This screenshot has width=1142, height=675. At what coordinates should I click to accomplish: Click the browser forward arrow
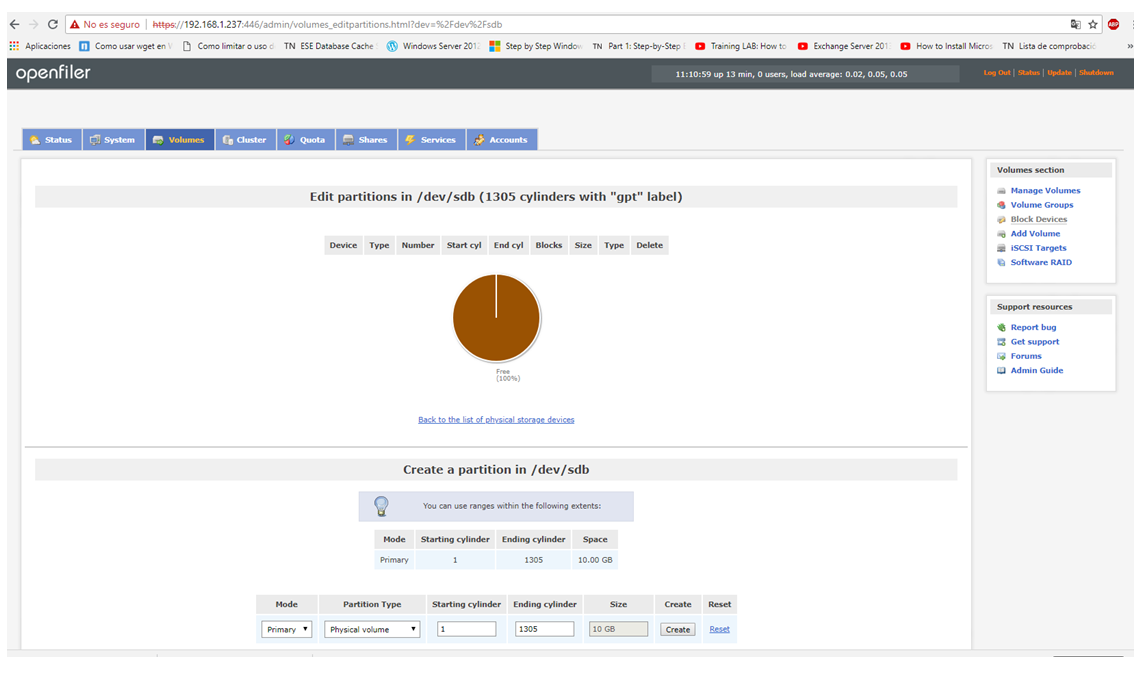pyautogui.click(x=34, y=24)
